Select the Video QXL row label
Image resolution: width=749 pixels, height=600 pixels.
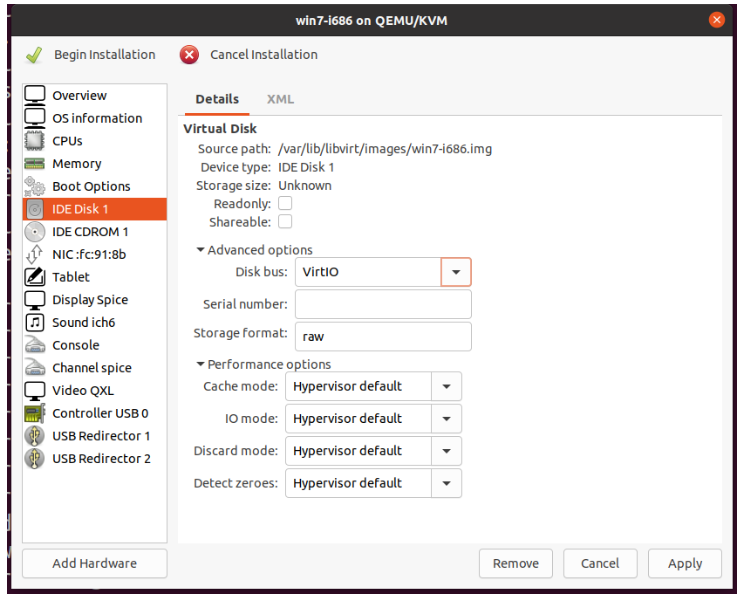[83, 391]
